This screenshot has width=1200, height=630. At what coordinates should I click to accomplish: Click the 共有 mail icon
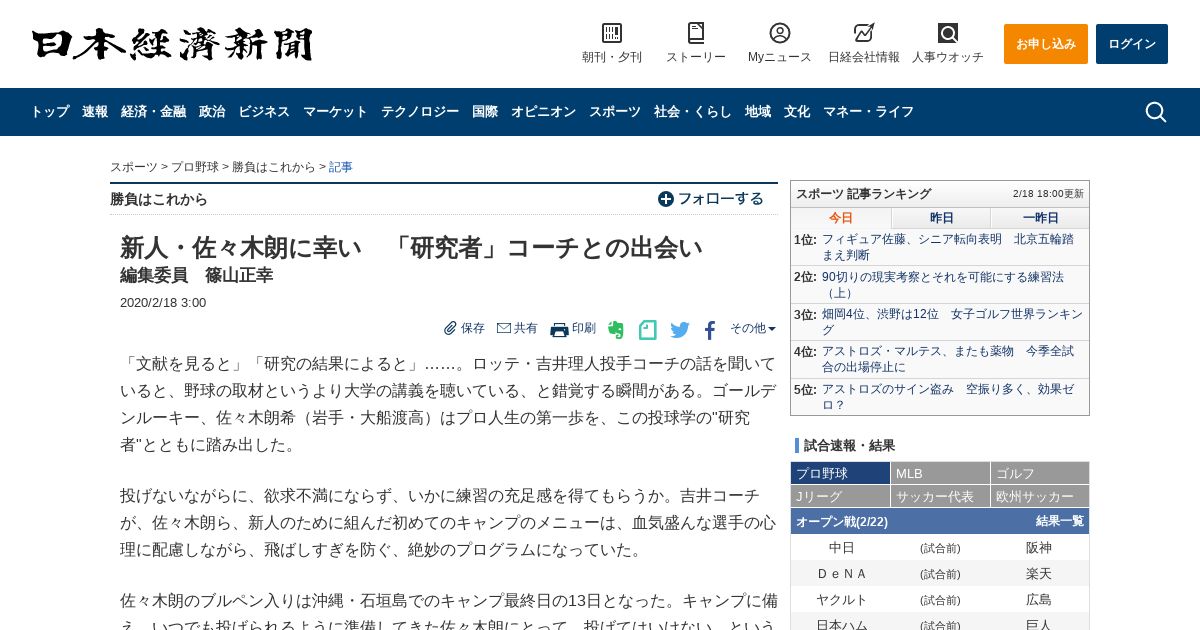(504, 328)
